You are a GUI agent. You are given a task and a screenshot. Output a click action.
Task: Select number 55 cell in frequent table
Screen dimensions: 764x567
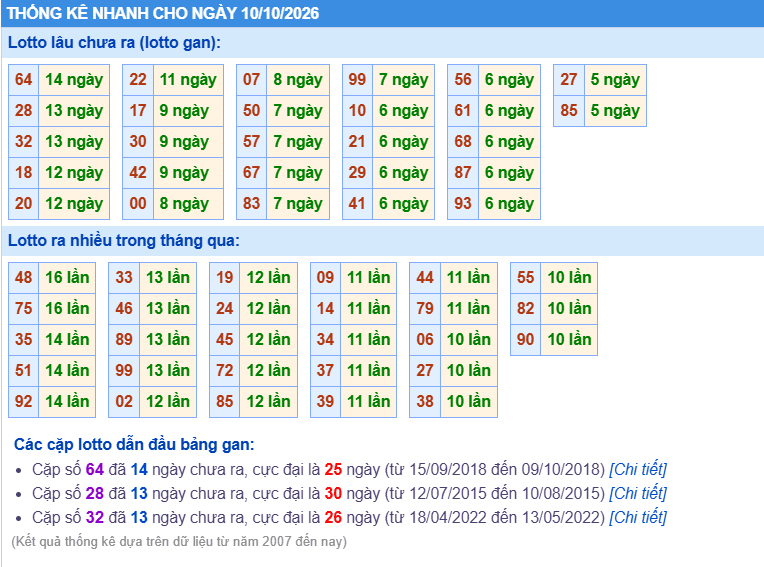click(525, 278)
